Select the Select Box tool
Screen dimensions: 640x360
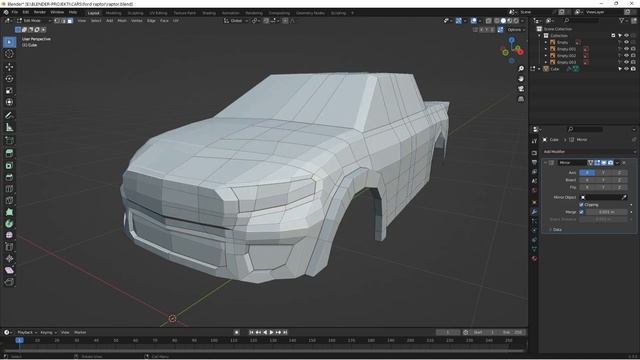coord(9,42)
